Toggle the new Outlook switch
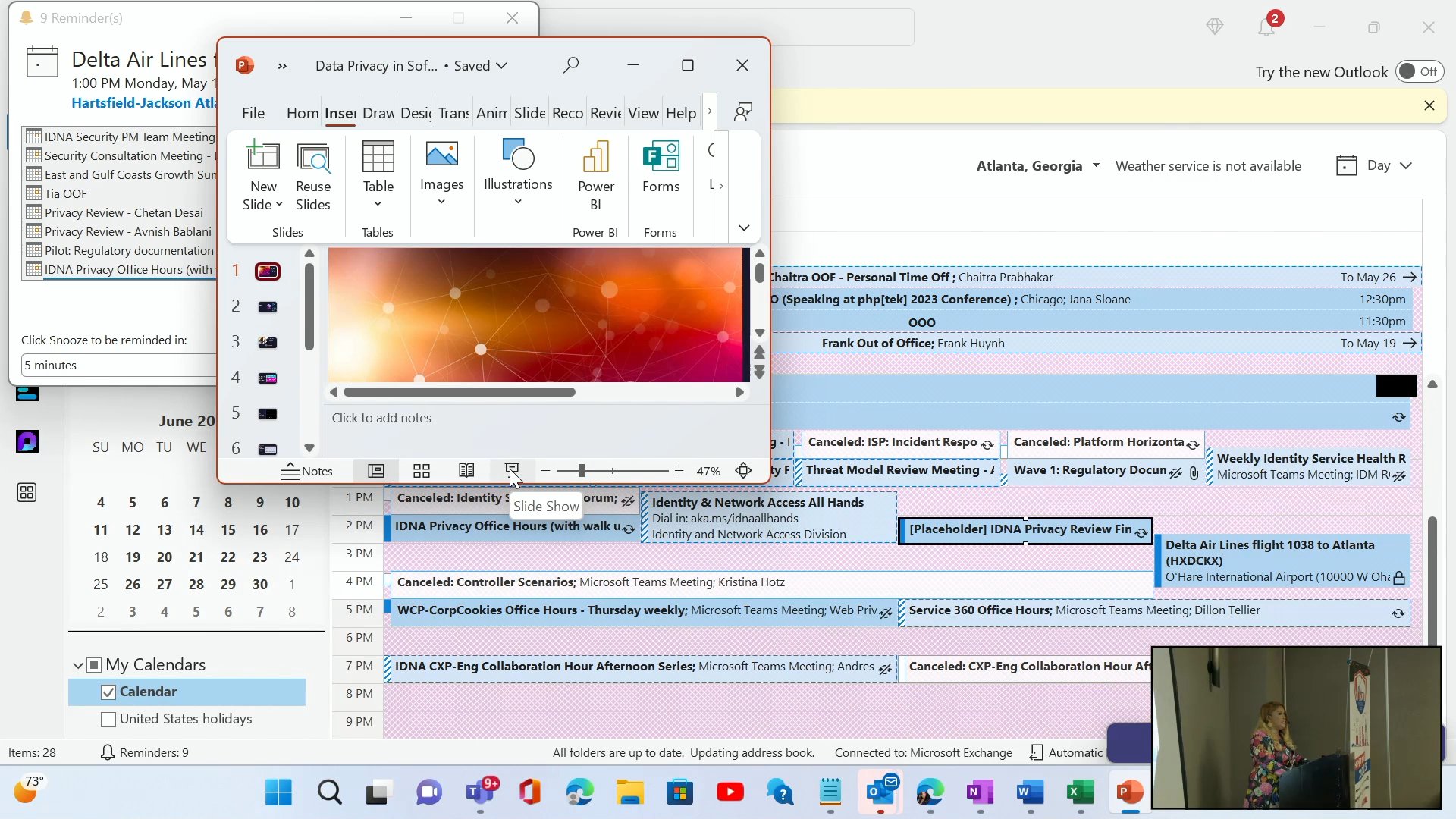 point(1419,71)
